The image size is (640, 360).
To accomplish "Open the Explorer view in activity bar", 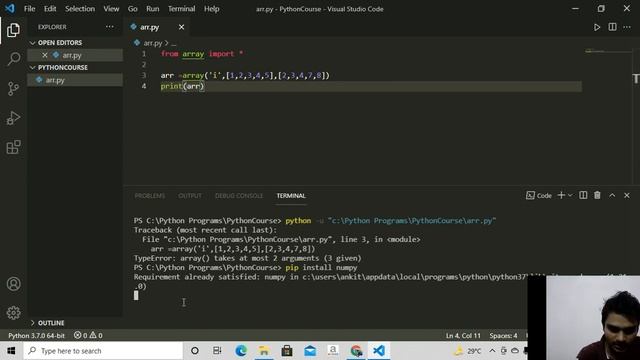I will pos(13,30).
